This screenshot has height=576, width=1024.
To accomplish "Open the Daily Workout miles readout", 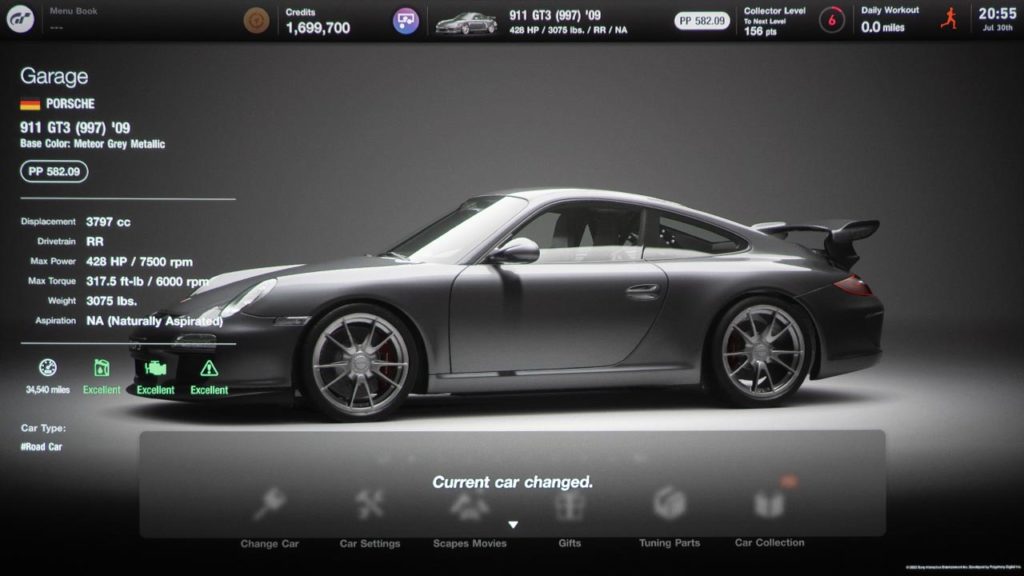I will (882, 27).
